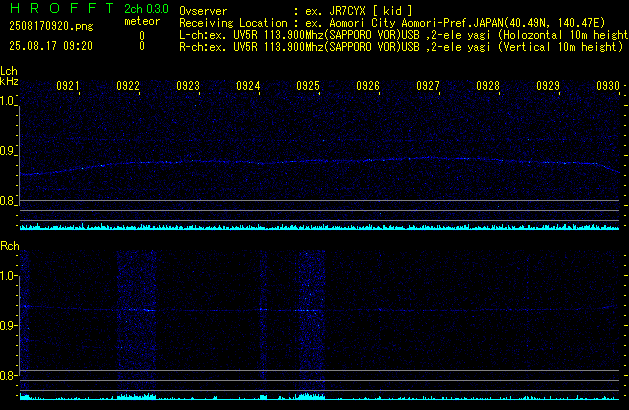Click the Rch cyan amplitude bar graph
Image resolution: width=629 pixels, height=410 pixels.
tap(319, 397)
